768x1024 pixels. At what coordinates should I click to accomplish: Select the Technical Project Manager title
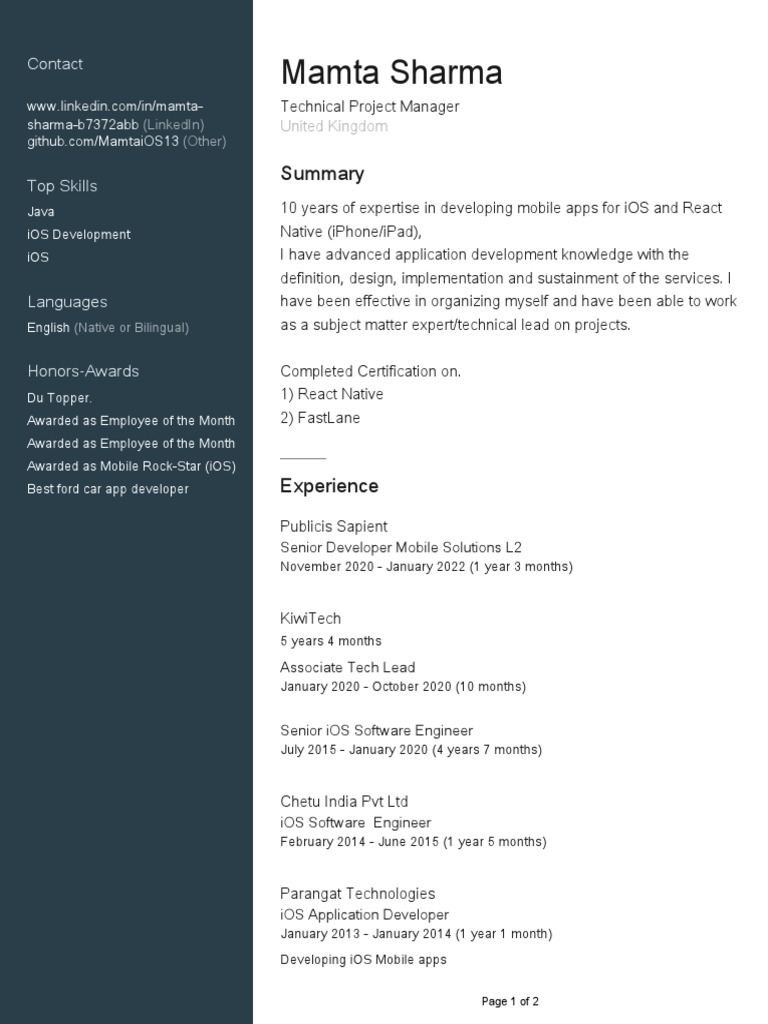click(x=370, y=106)
